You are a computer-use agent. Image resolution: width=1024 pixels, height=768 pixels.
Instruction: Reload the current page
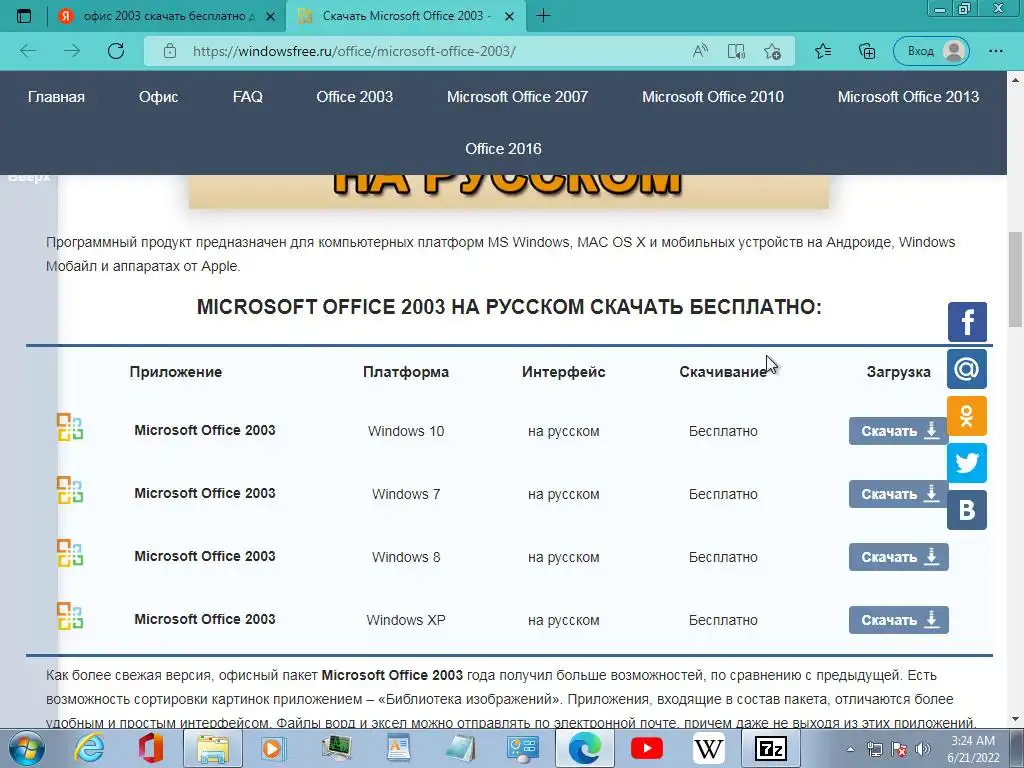(116, 51)
